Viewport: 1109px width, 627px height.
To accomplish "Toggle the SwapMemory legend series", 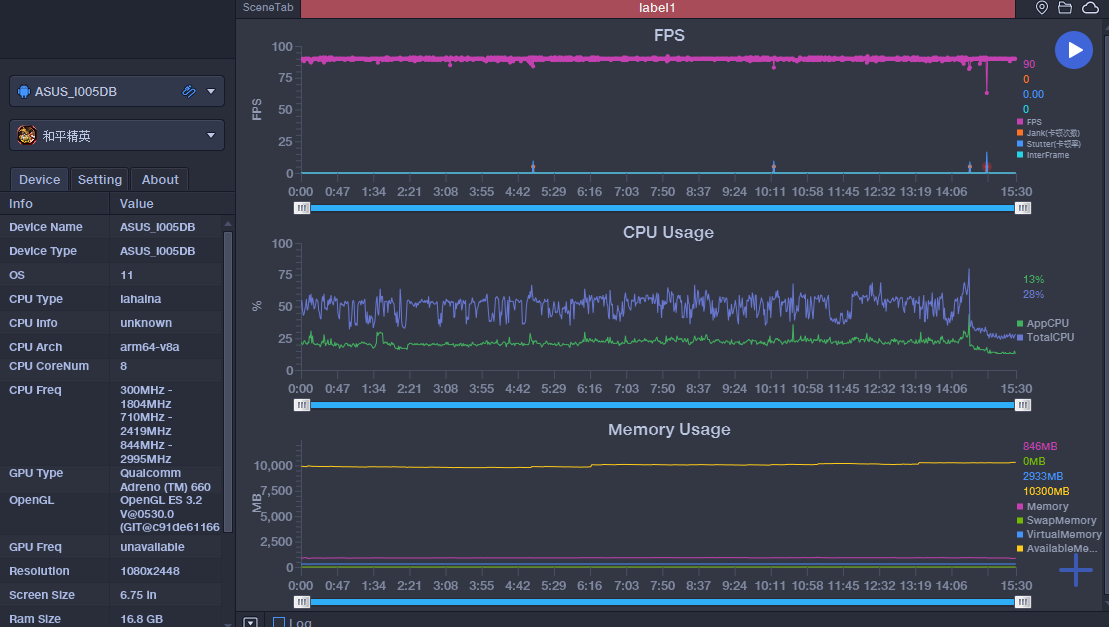I will 1057,520.
